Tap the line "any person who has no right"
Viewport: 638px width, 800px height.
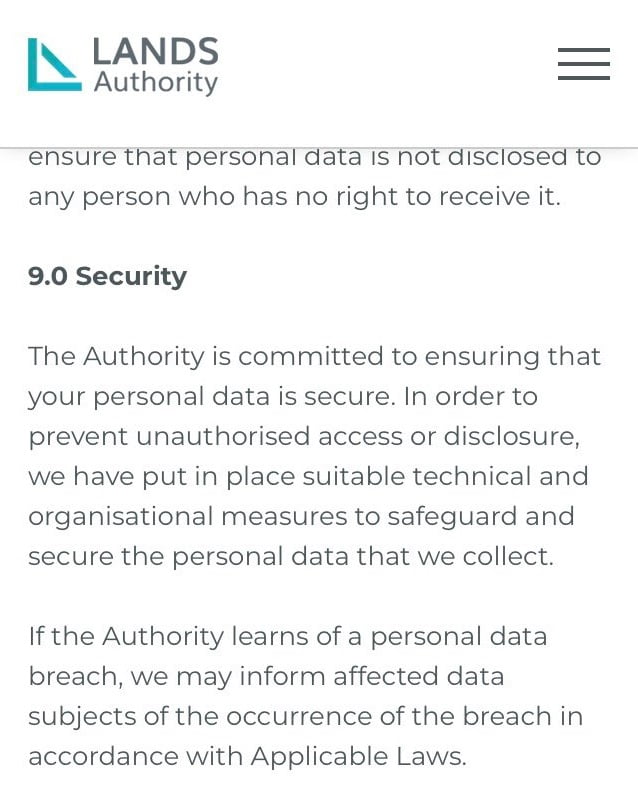pyautogui.click(x=294, y=197)
